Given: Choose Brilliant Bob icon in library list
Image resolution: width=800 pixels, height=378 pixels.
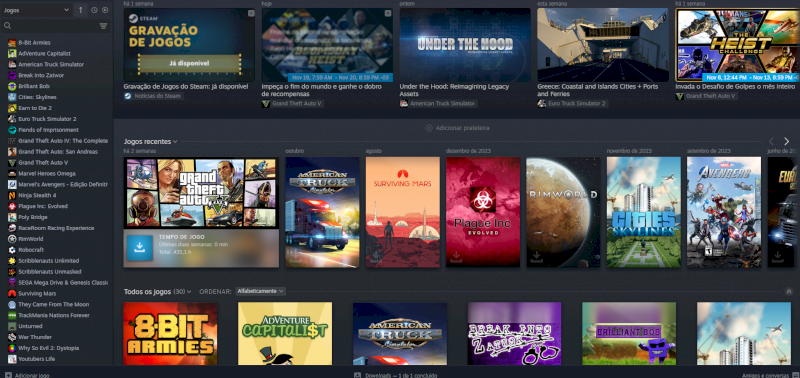Looking at the screenshot, I should [12, 86].
